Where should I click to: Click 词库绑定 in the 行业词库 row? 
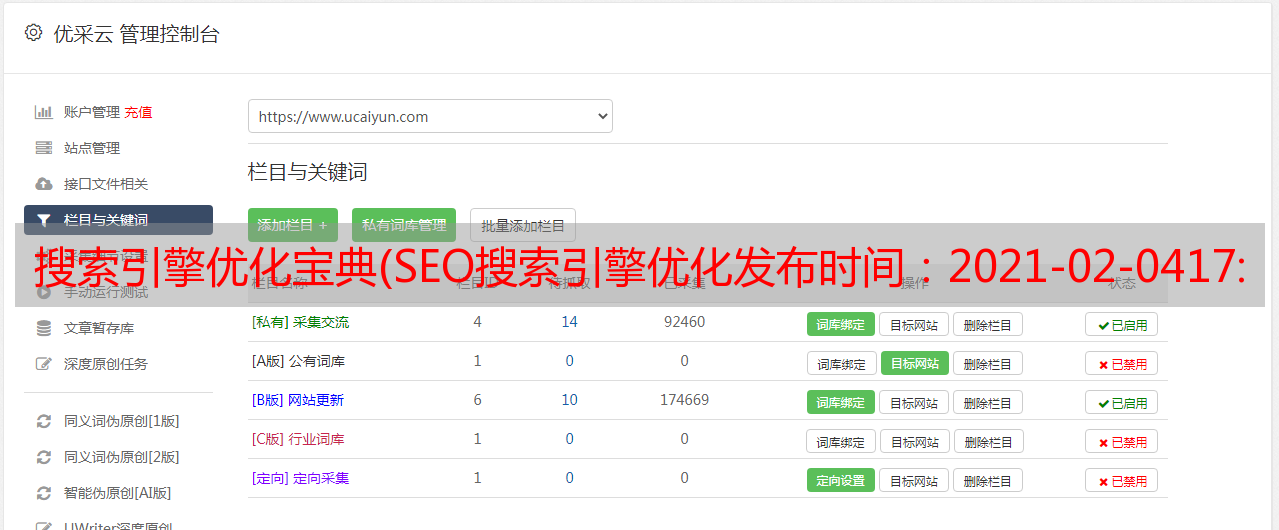(841, 441)
